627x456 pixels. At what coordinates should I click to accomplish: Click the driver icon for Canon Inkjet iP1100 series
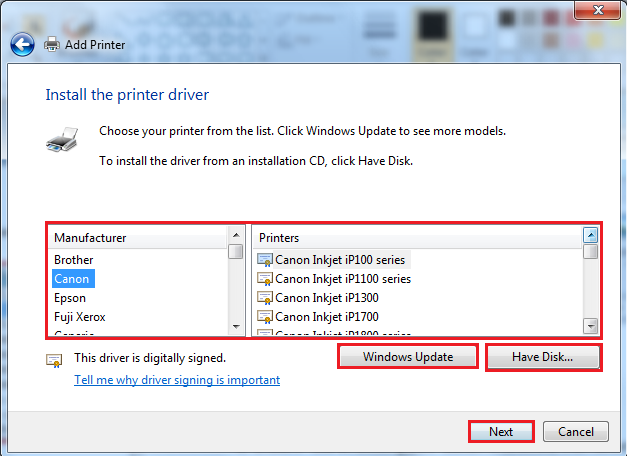265,279
